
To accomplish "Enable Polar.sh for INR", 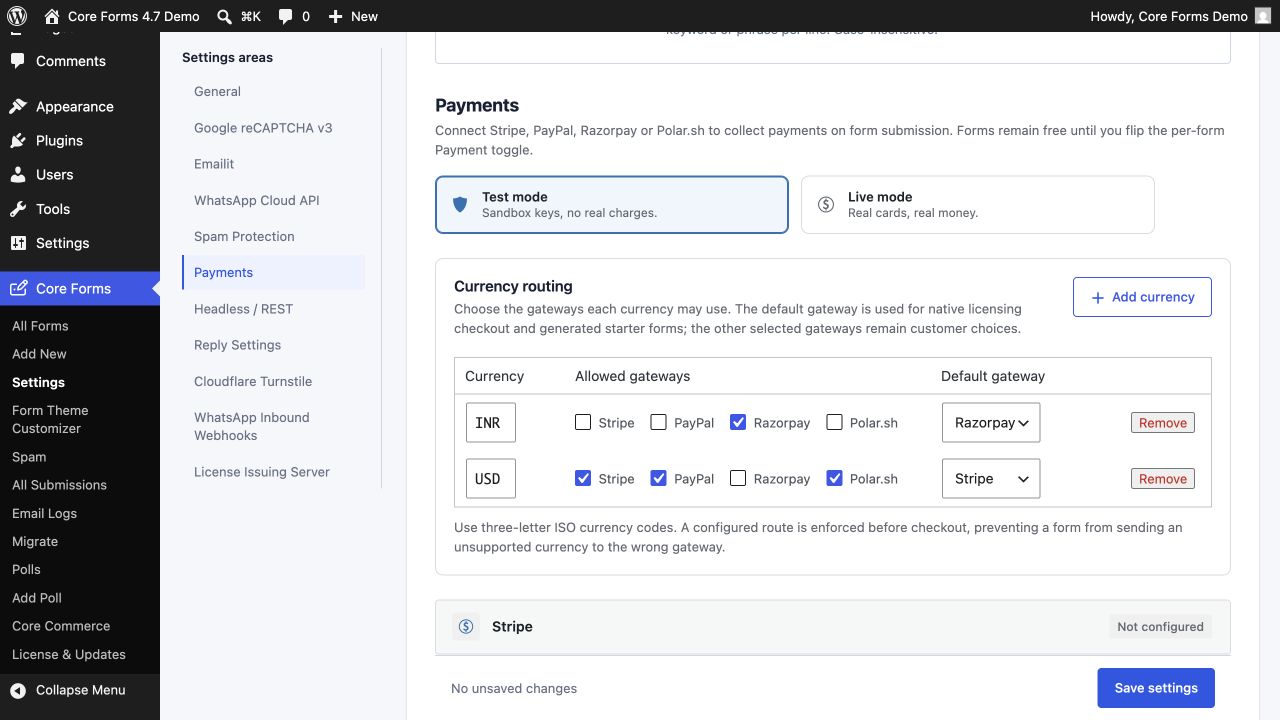I will 834,422.
